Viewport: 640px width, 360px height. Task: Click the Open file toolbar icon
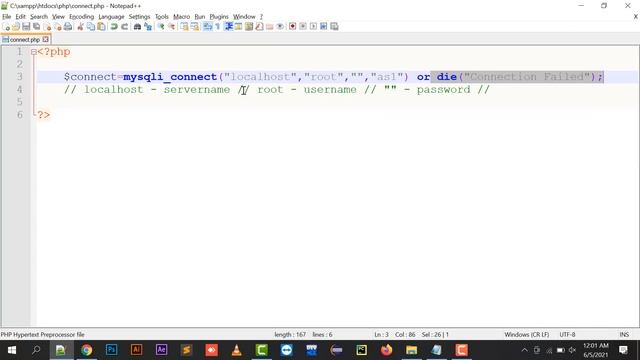click(x=16, y=27)
